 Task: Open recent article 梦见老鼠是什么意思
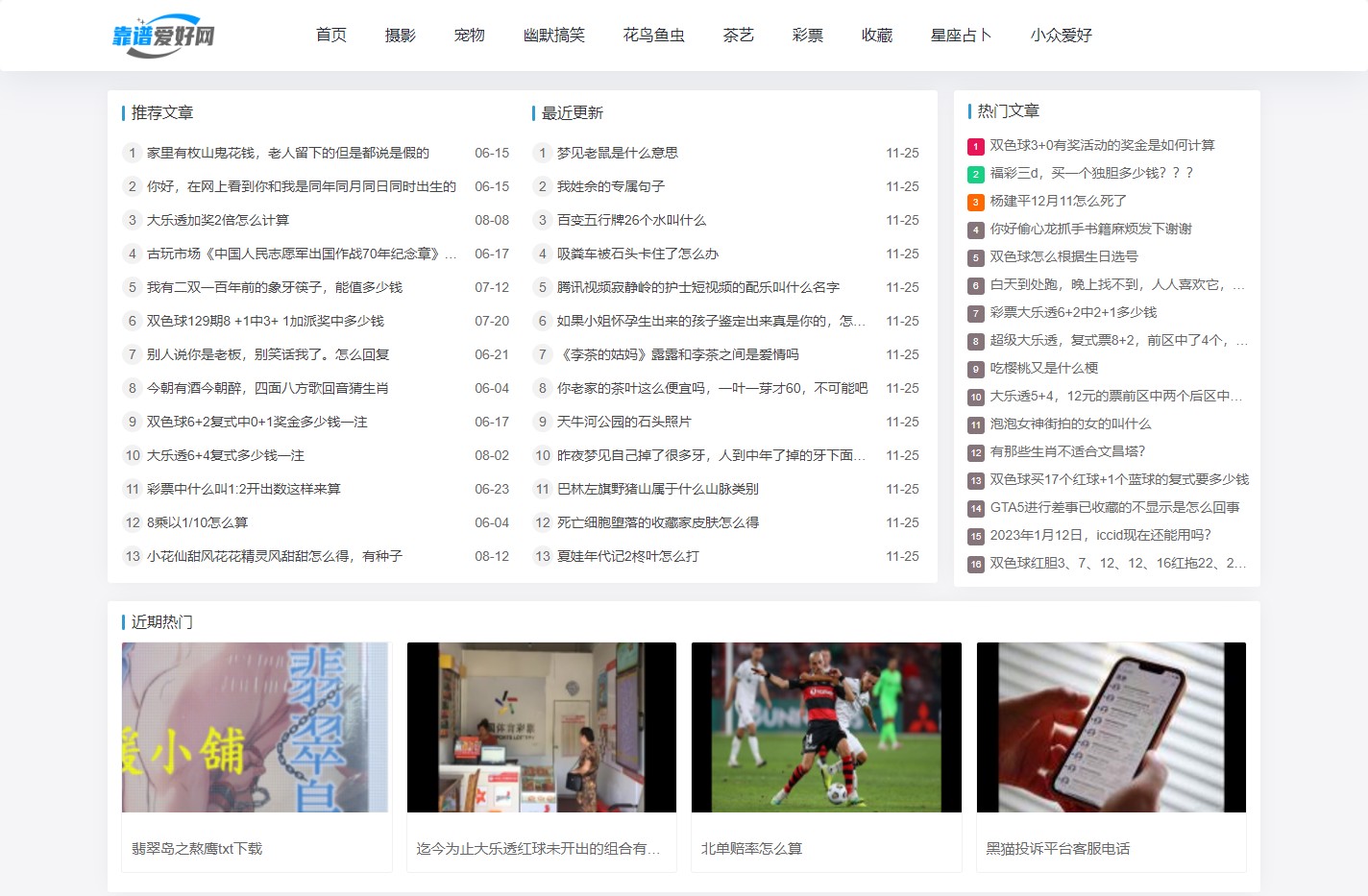click(618, 153)
